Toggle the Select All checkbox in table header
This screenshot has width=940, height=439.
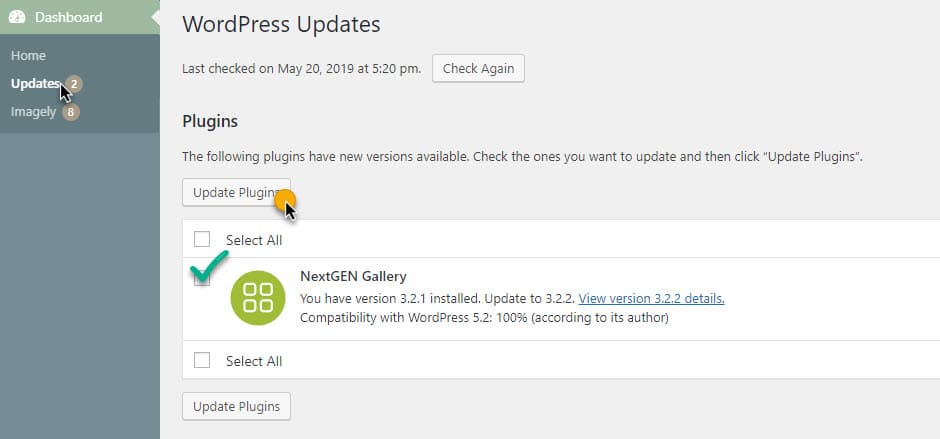tap(202, 240)
